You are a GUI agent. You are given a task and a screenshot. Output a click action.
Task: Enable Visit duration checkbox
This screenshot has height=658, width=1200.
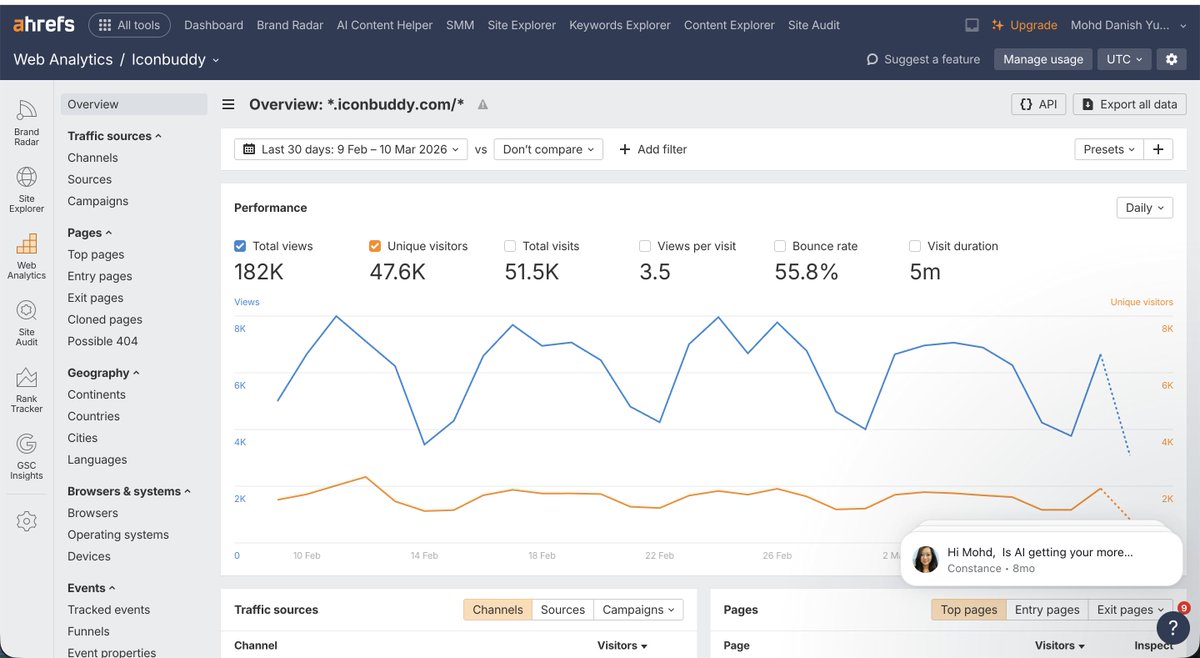915,246
